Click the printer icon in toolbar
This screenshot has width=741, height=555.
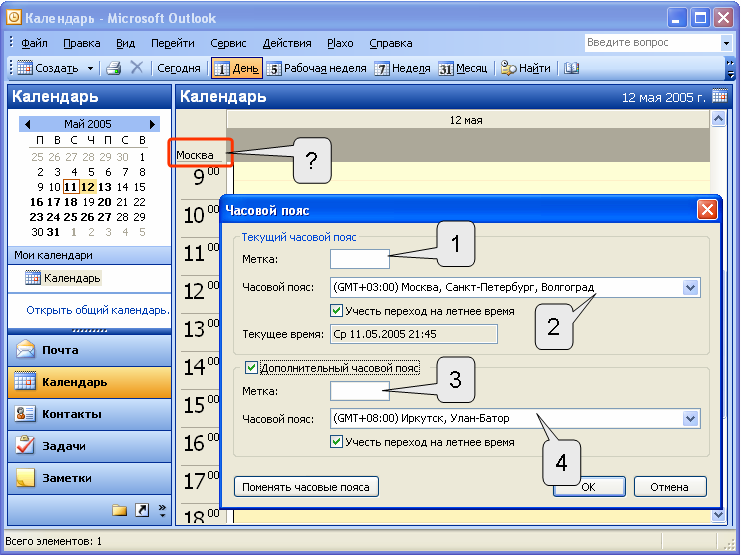point(113,68)
